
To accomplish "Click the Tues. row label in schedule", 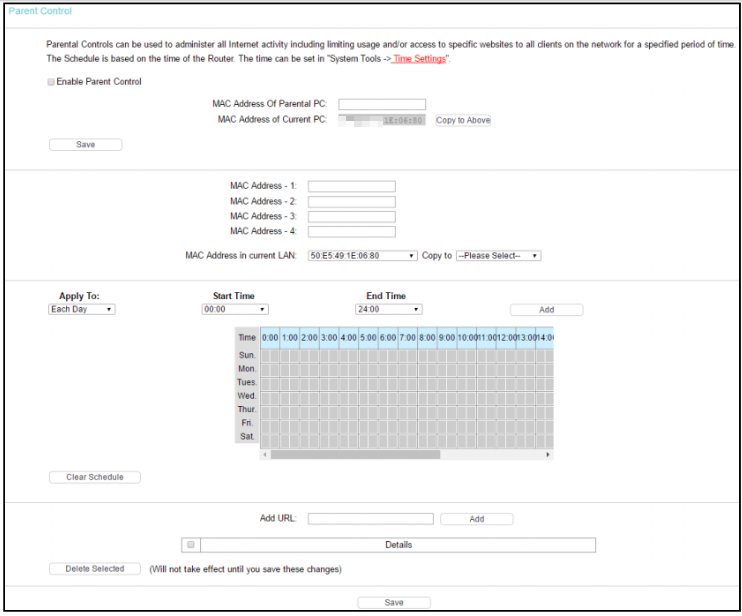I will pyautogui.click(x=247, y=382).
